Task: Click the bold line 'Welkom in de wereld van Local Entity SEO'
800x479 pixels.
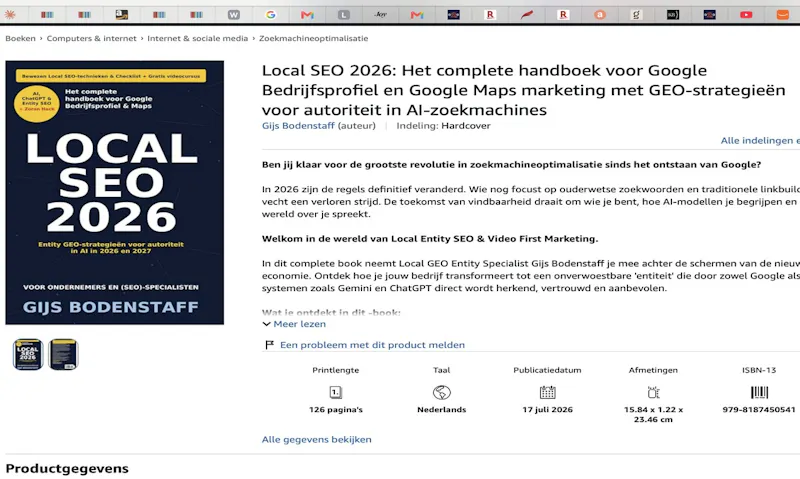Action: [x=430, y=239]
